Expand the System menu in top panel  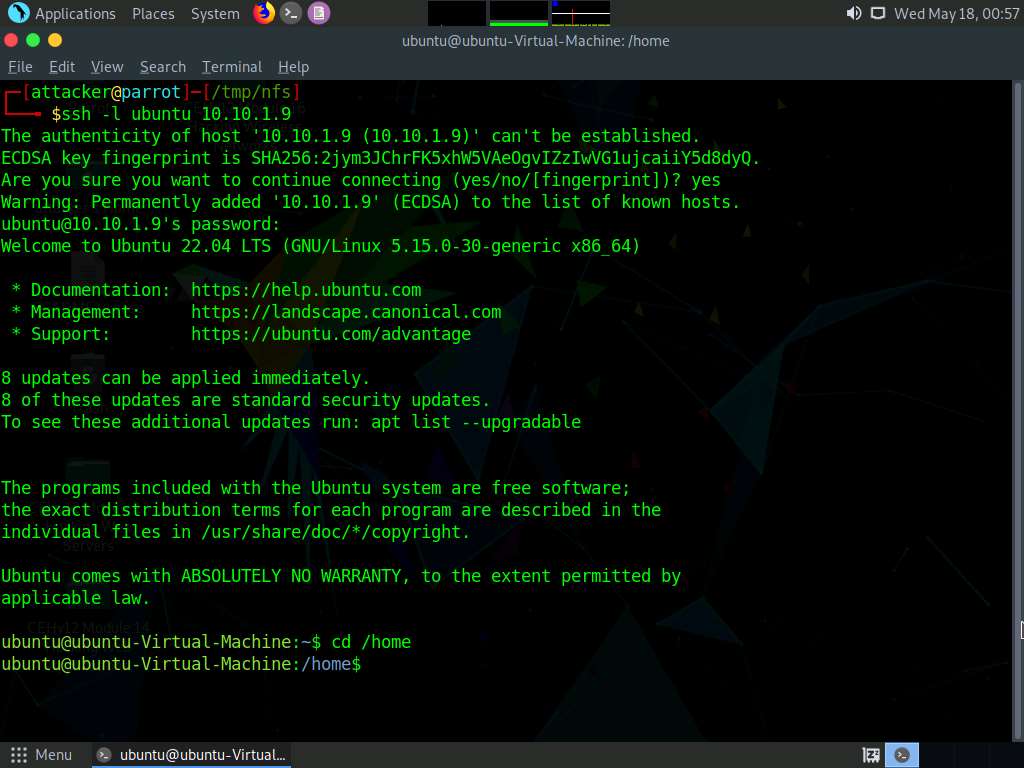click(x=215, y=14)
